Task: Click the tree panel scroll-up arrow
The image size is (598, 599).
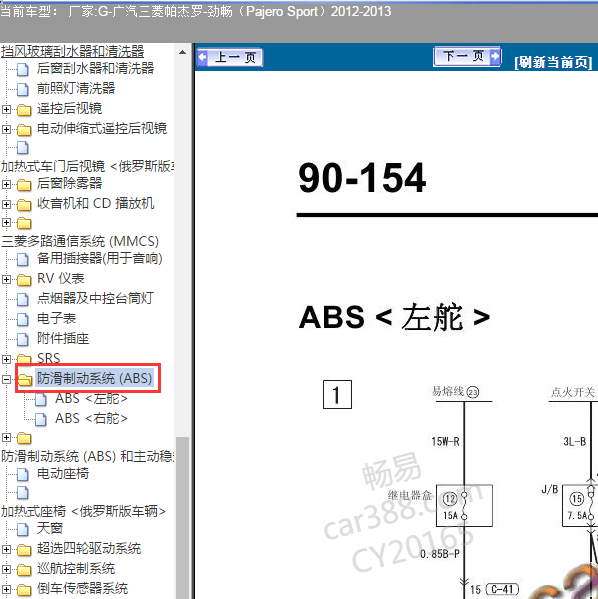Action: (x=183, y=52)
